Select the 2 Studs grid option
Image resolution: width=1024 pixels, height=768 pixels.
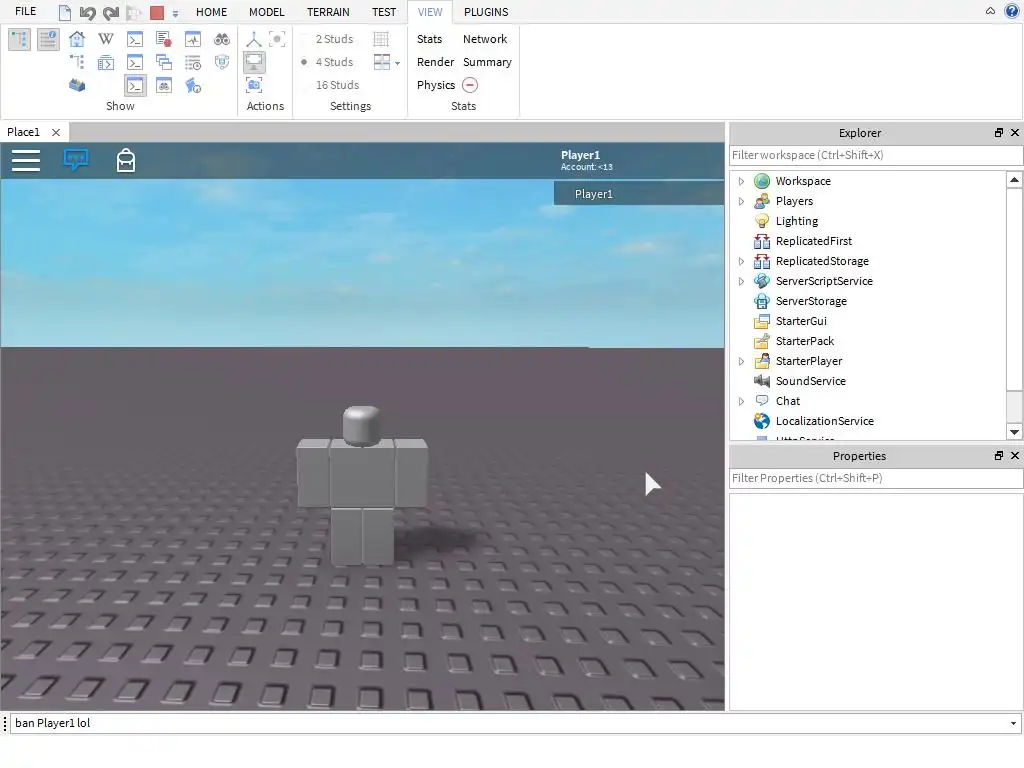334,39
